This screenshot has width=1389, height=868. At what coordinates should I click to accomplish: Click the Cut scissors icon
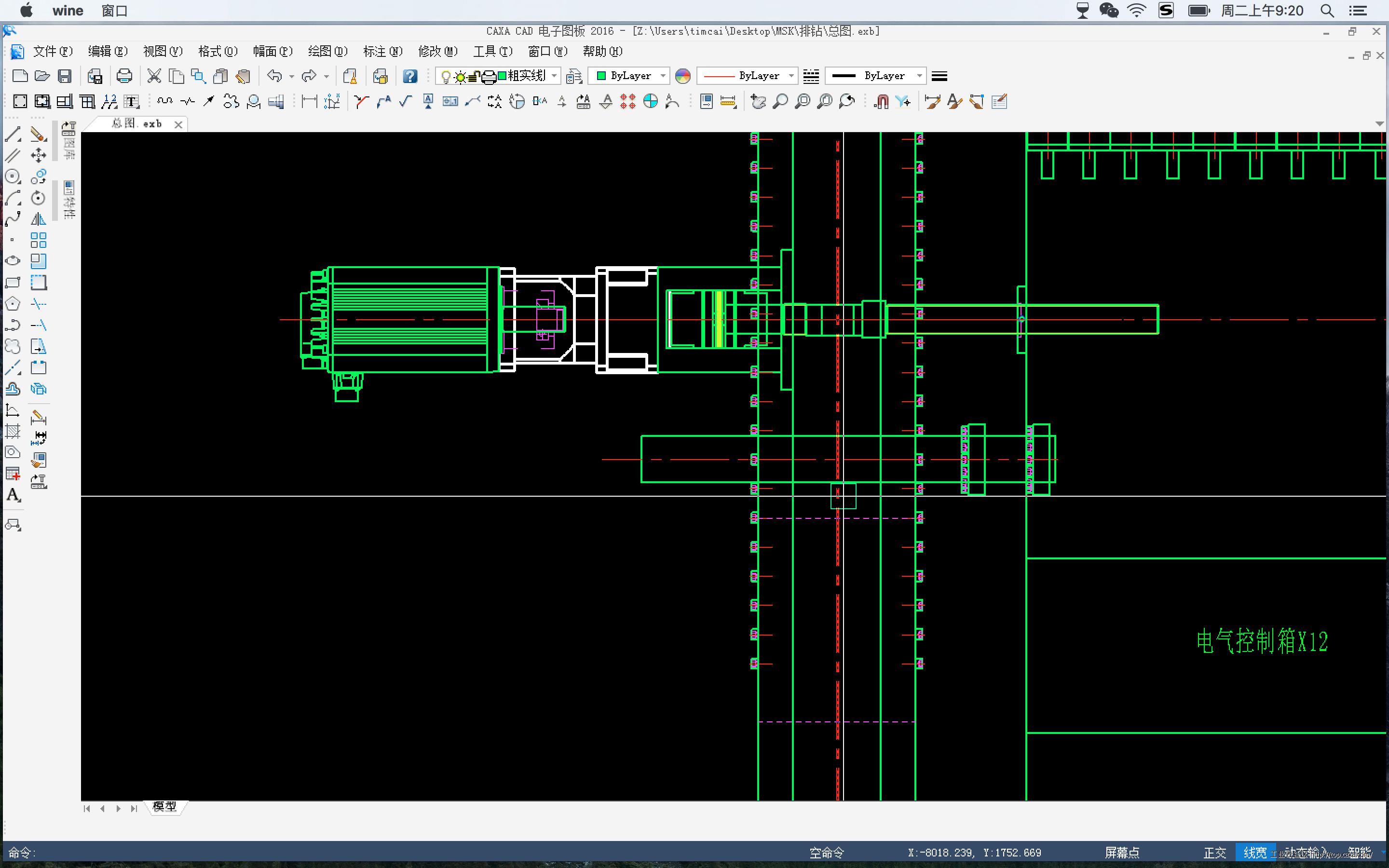154,76
